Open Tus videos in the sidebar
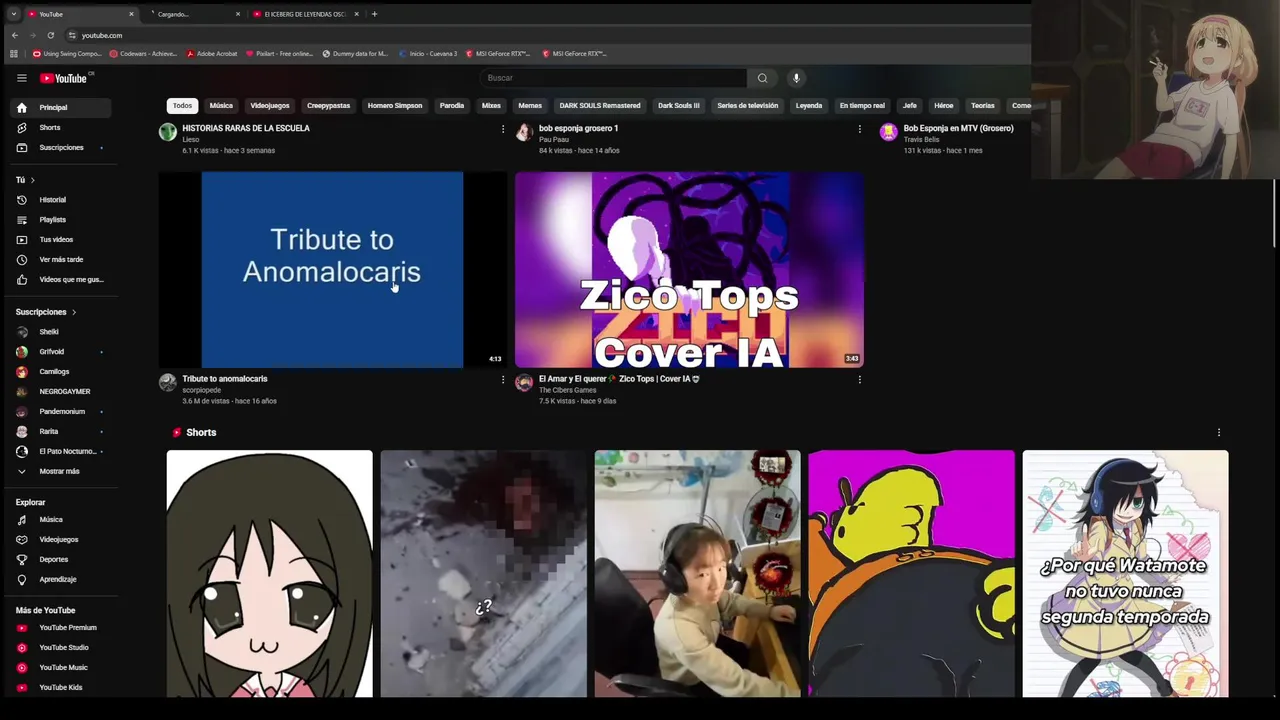 [61, 240]
